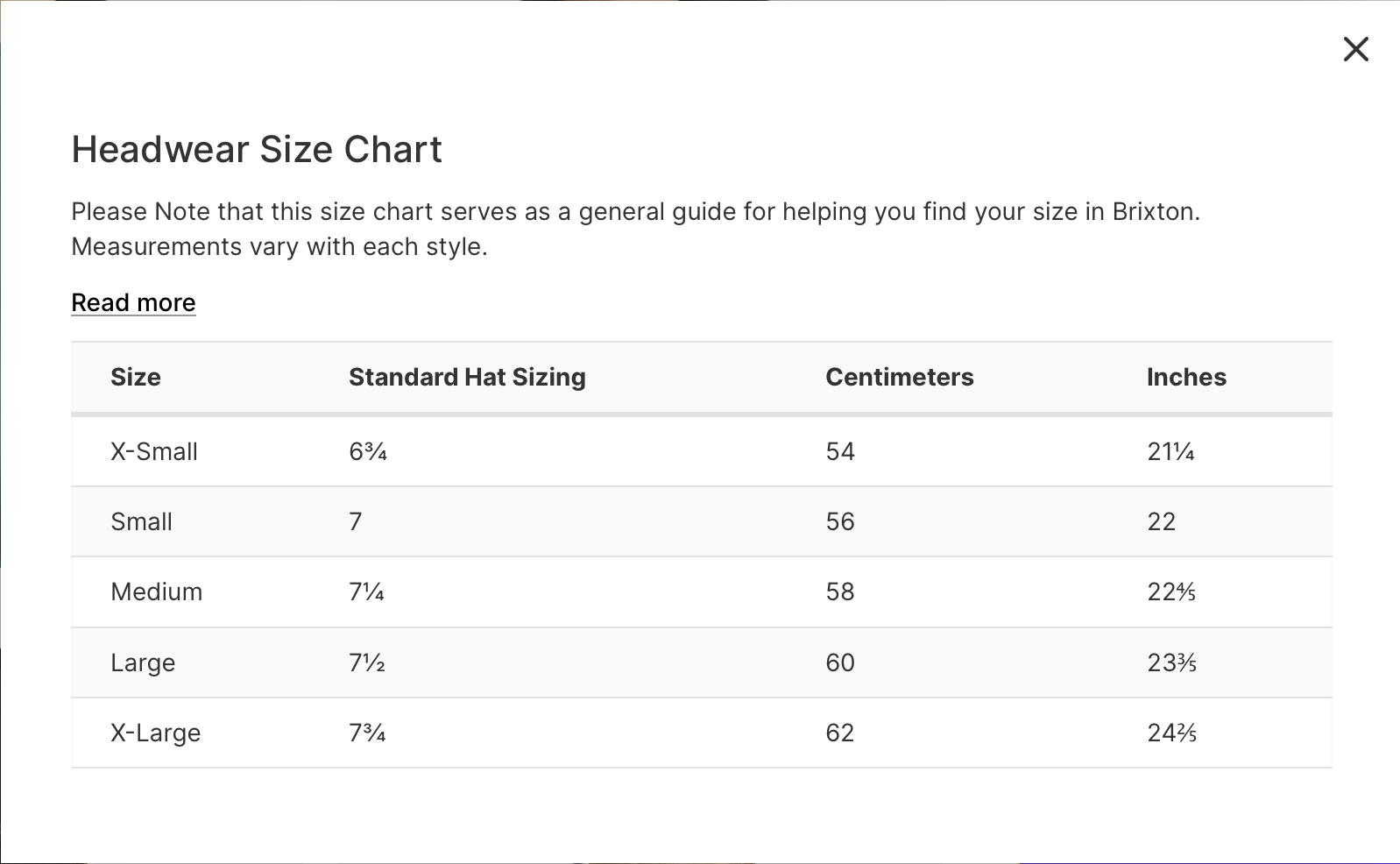
Task: Open the Read more link
Action: coord(133,302)
